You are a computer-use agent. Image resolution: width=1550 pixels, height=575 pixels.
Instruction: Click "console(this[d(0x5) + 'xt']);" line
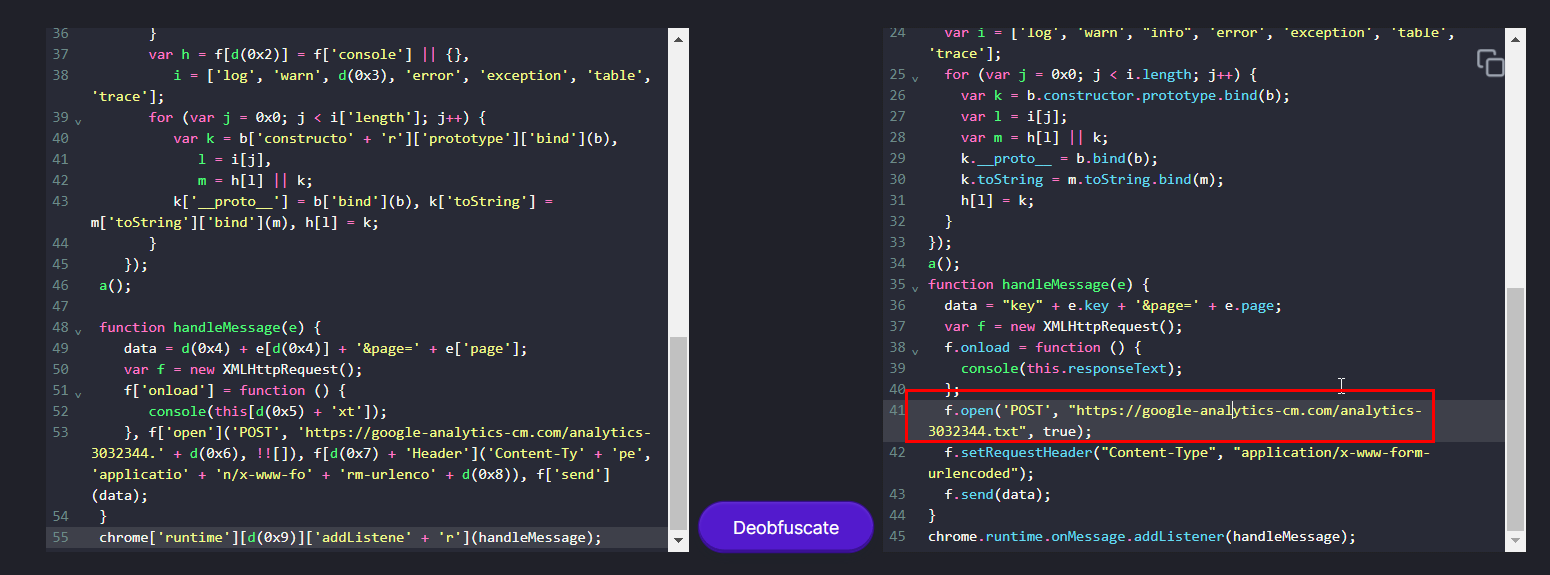coord(268,411)
